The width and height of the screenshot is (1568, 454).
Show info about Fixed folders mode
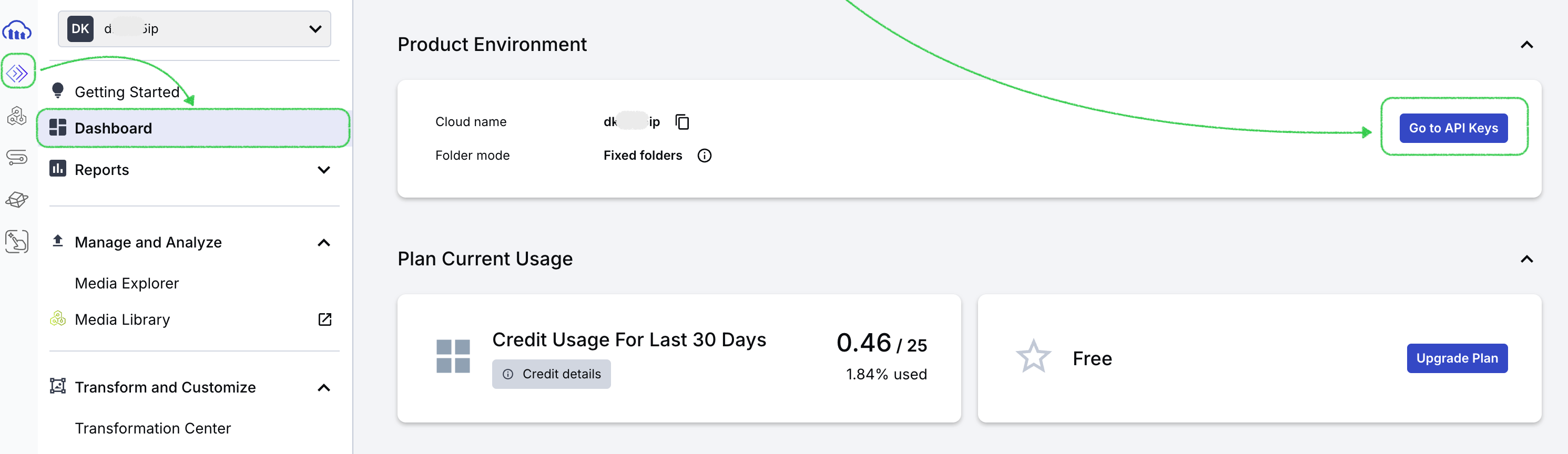[704, 156]
